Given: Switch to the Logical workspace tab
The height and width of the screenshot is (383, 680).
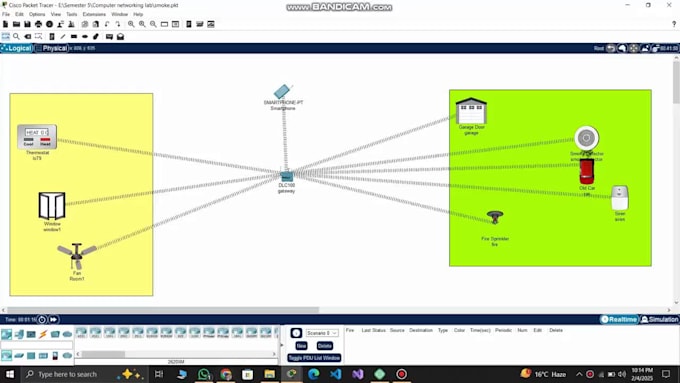Looking at the screenshot, I should [16, 48].
